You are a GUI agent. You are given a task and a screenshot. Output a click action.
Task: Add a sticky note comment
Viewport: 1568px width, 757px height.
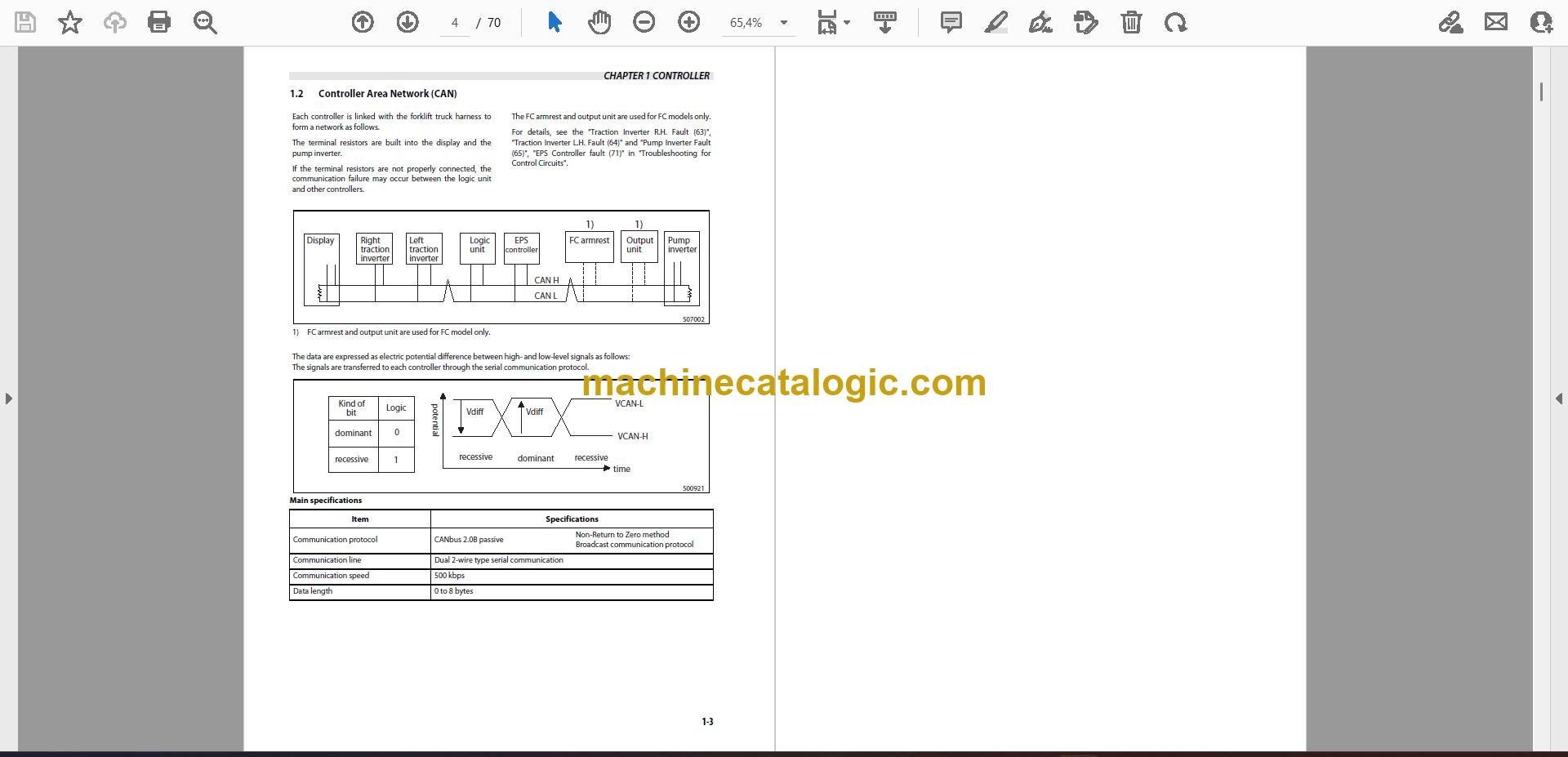tap(951, 22)
